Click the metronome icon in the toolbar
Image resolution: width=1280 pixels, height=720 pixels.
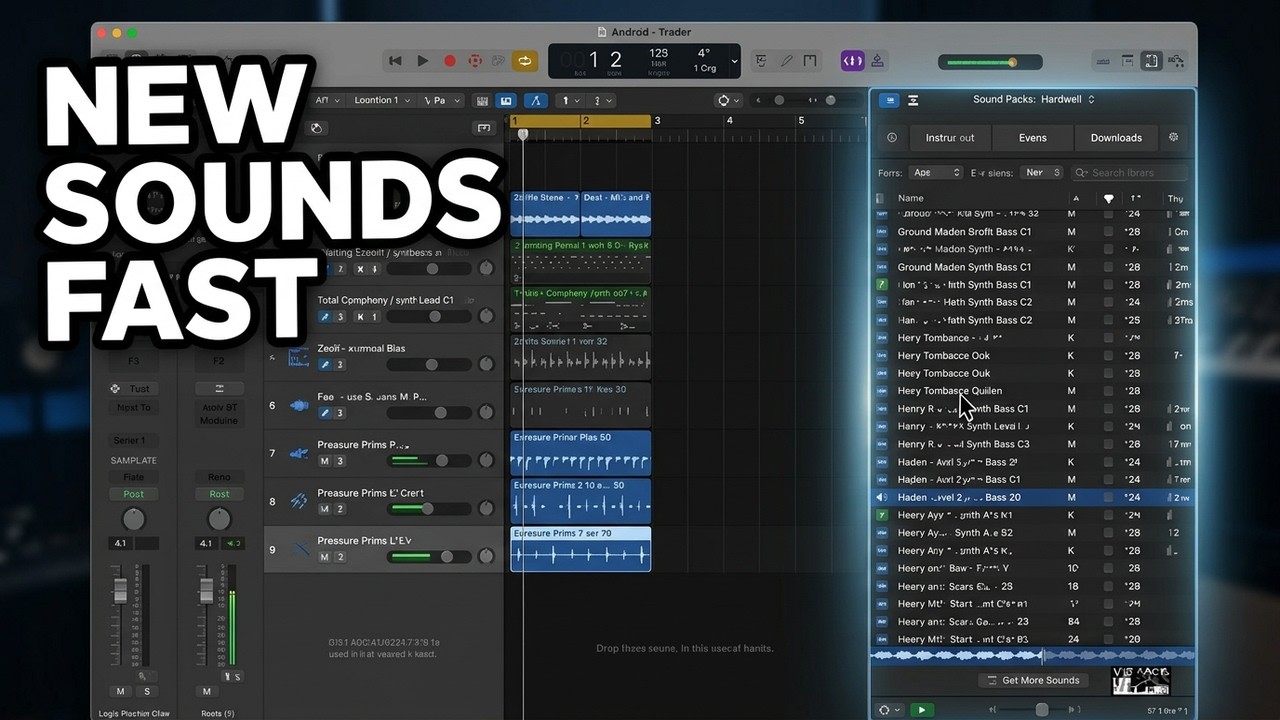pos(809,61)
